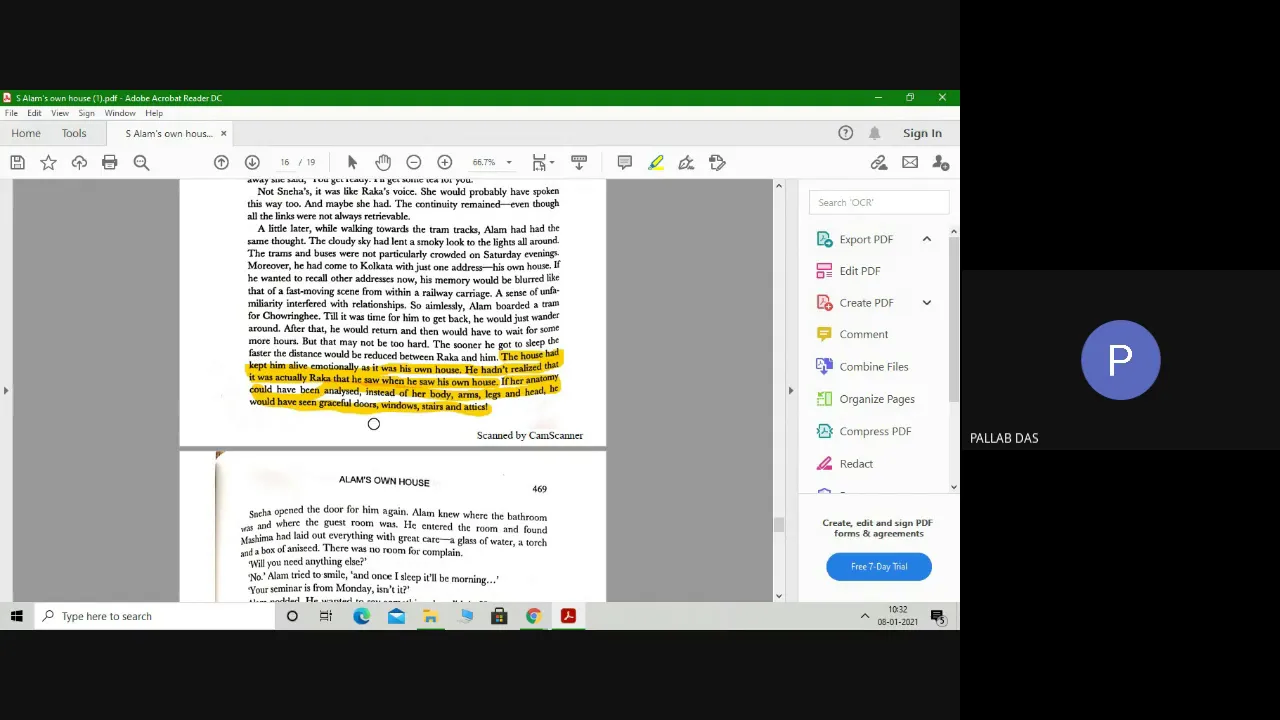The width and height of the screenshot is (1280, 720).
Task: Enable scrolling page display mode
Action: coord(579,162)
